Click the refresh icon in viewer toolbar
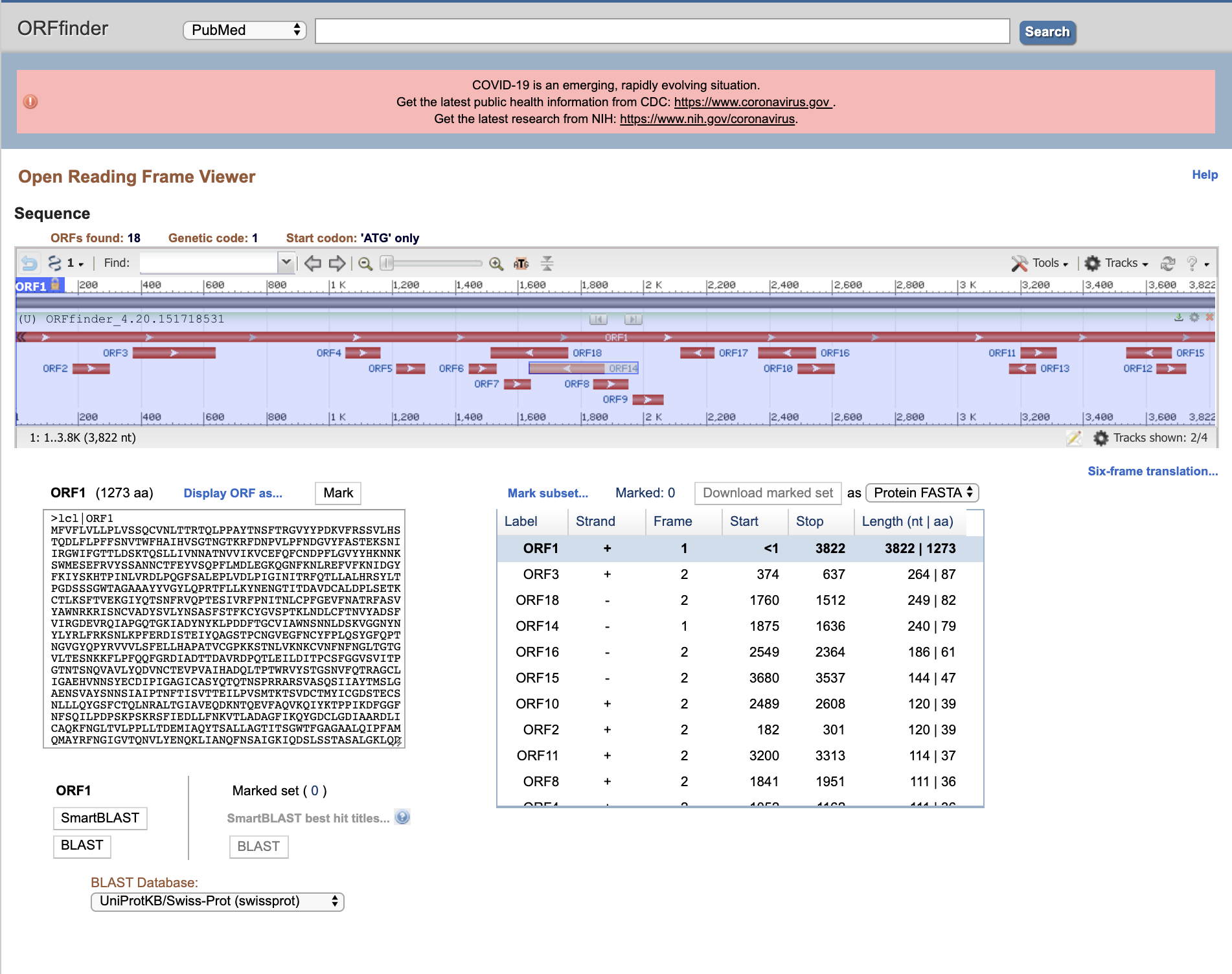This screenshot has height=974, width=1232. tap(1167, 263)
